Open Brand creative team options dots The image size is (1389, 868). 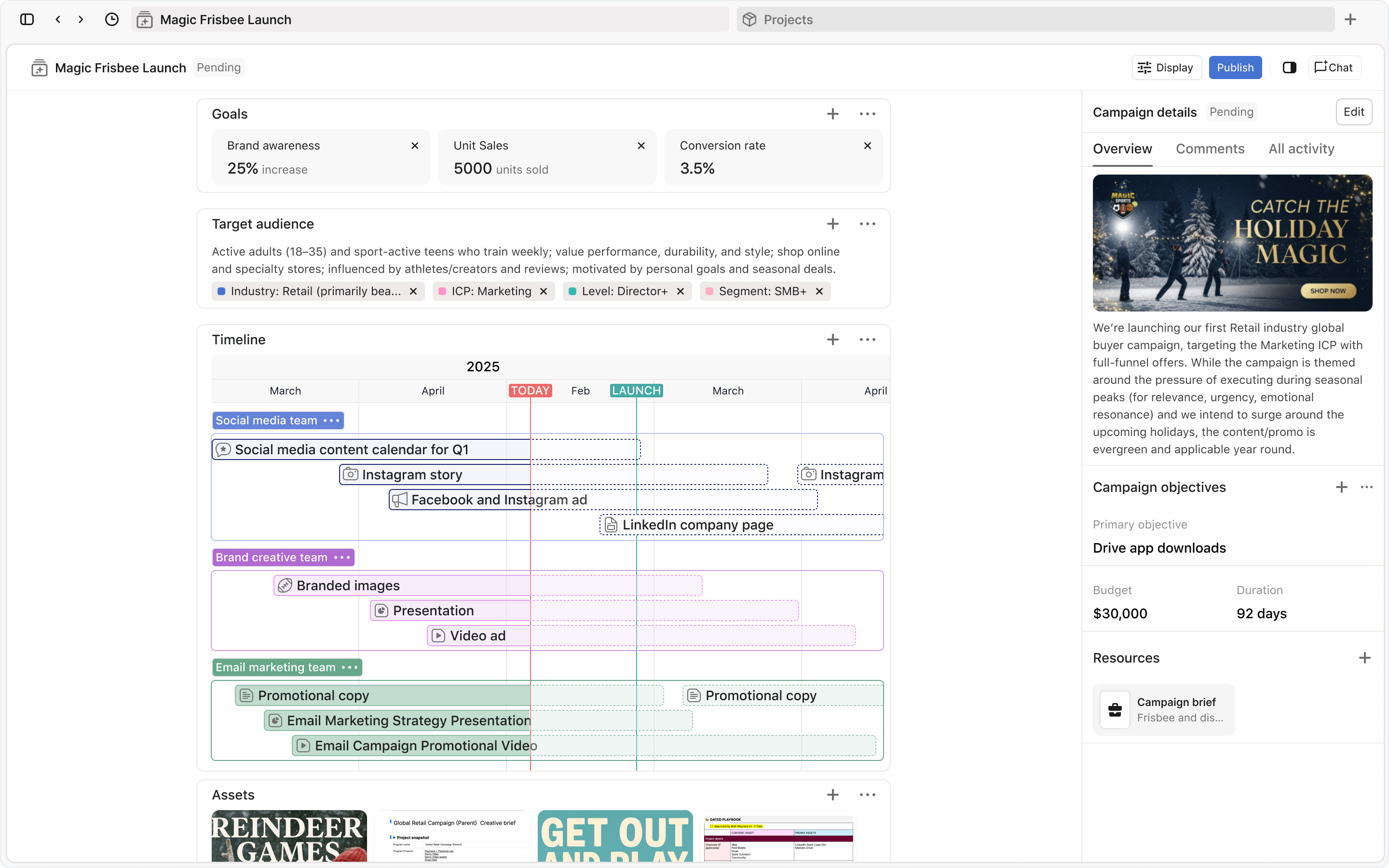342,557
